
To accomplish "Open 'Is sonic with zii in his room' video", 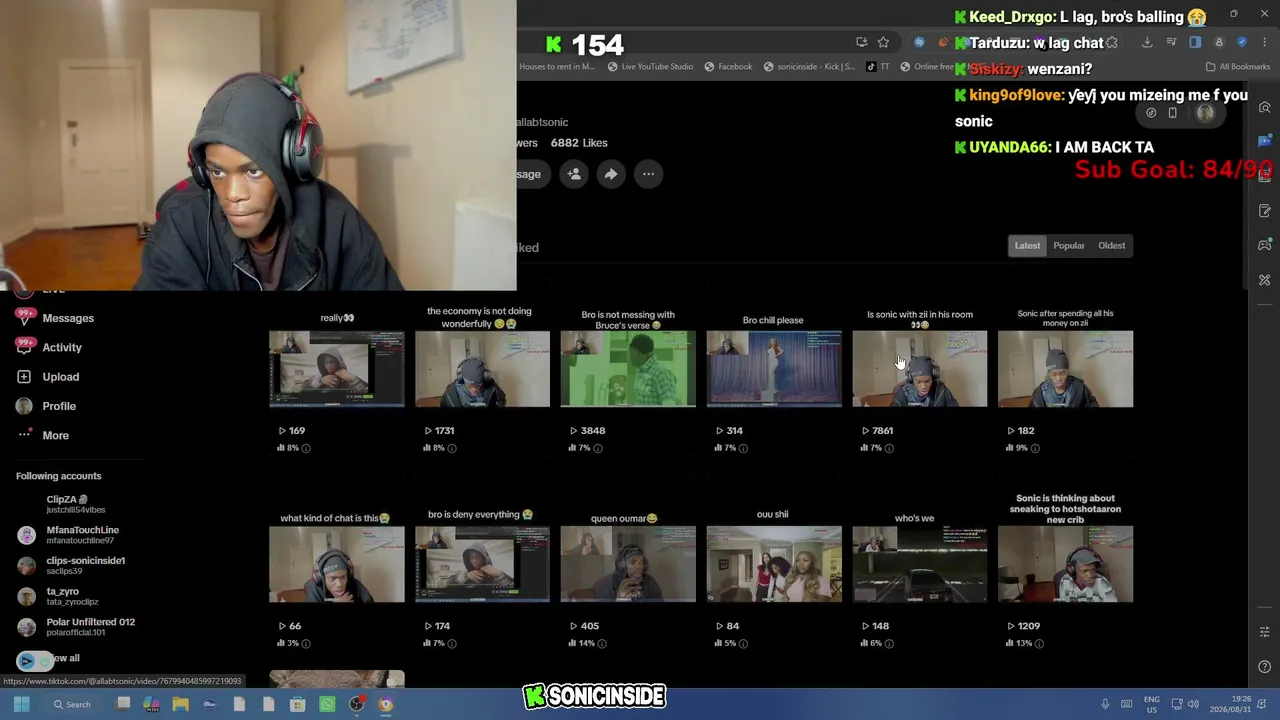I will click(x=919, y=369).
